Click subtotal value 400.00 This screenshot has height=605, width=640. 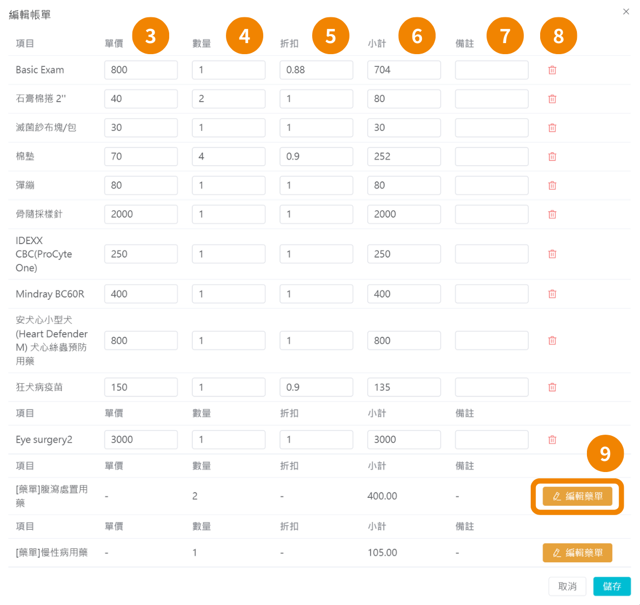coord(382,496)
